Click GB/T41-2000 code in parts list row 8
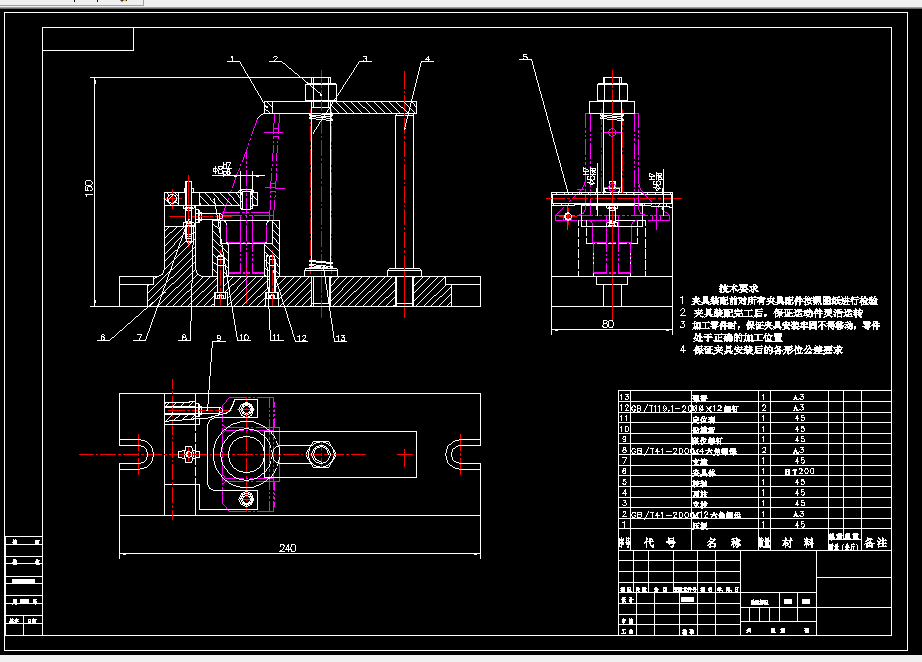 tap(661, 450)
